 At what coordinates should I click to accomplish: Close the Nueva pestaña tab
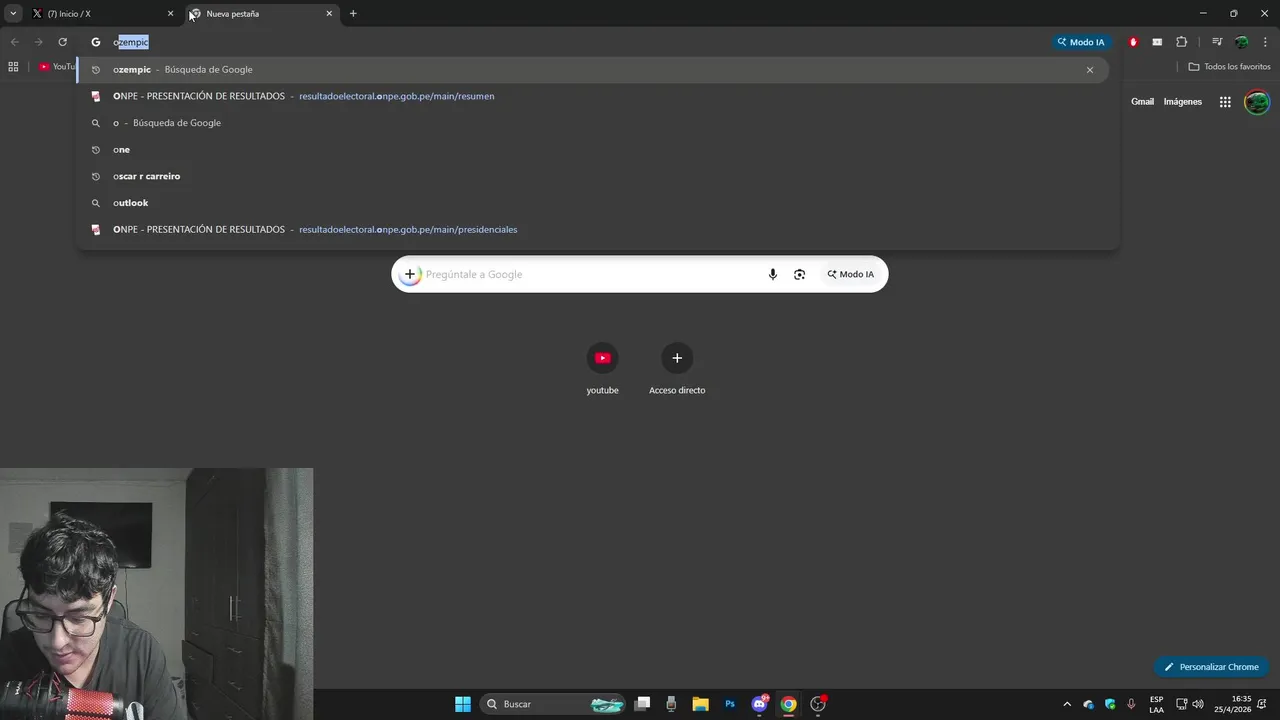tap(329, 14)
